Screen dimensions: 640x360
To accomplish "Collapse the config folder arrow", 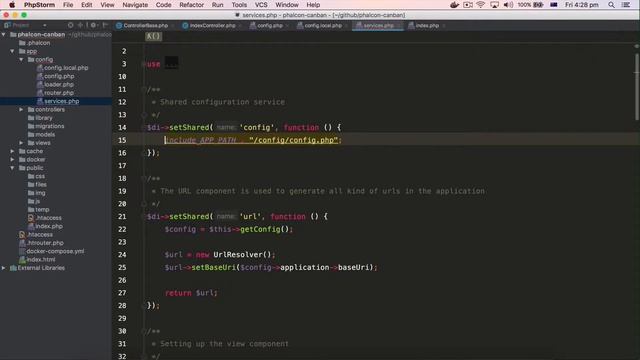I will coord(21,60).
